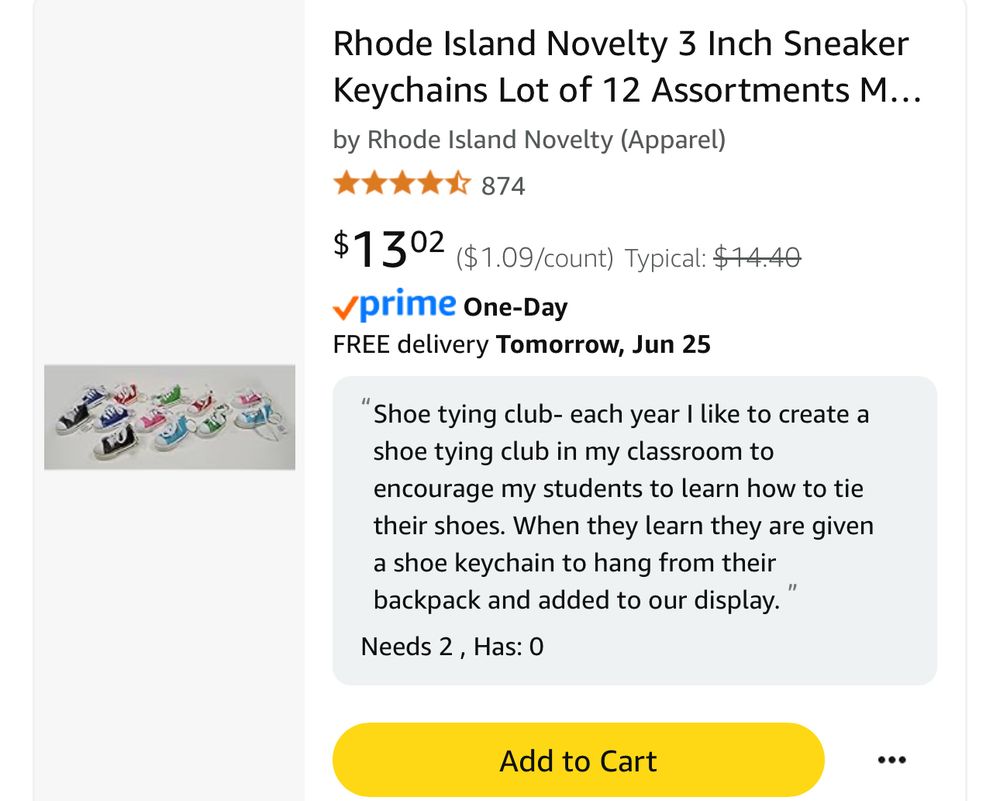Viewport: 1000px width, 801px height.
Task: Click the 'Needs 2' quantity text
Action: point(406,647)
